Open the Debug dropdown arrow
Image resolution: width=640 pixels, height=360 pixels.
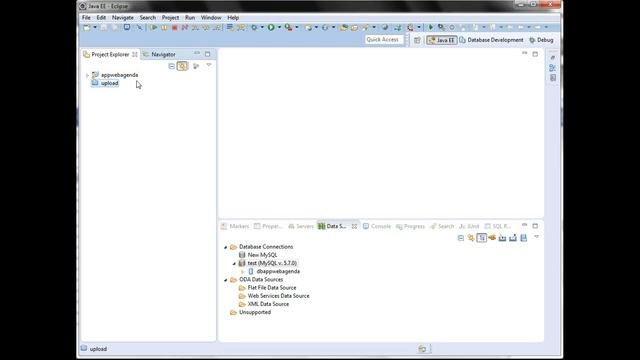262,27
